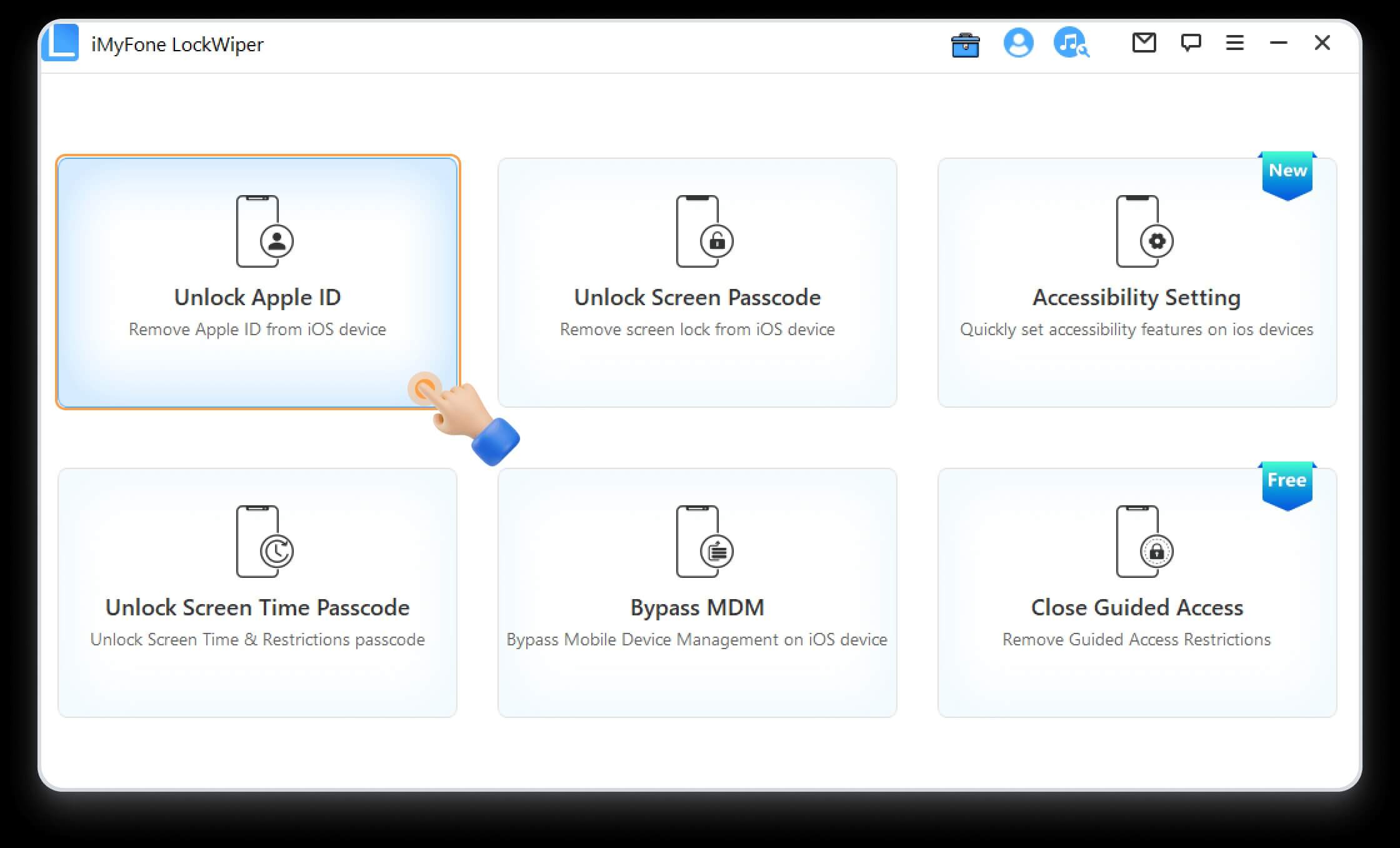This screenshot has height=848, width=1400.
Task: Click the iMyFone LockWiper title text
Action: pyautogui.click(x=177, y=44)
